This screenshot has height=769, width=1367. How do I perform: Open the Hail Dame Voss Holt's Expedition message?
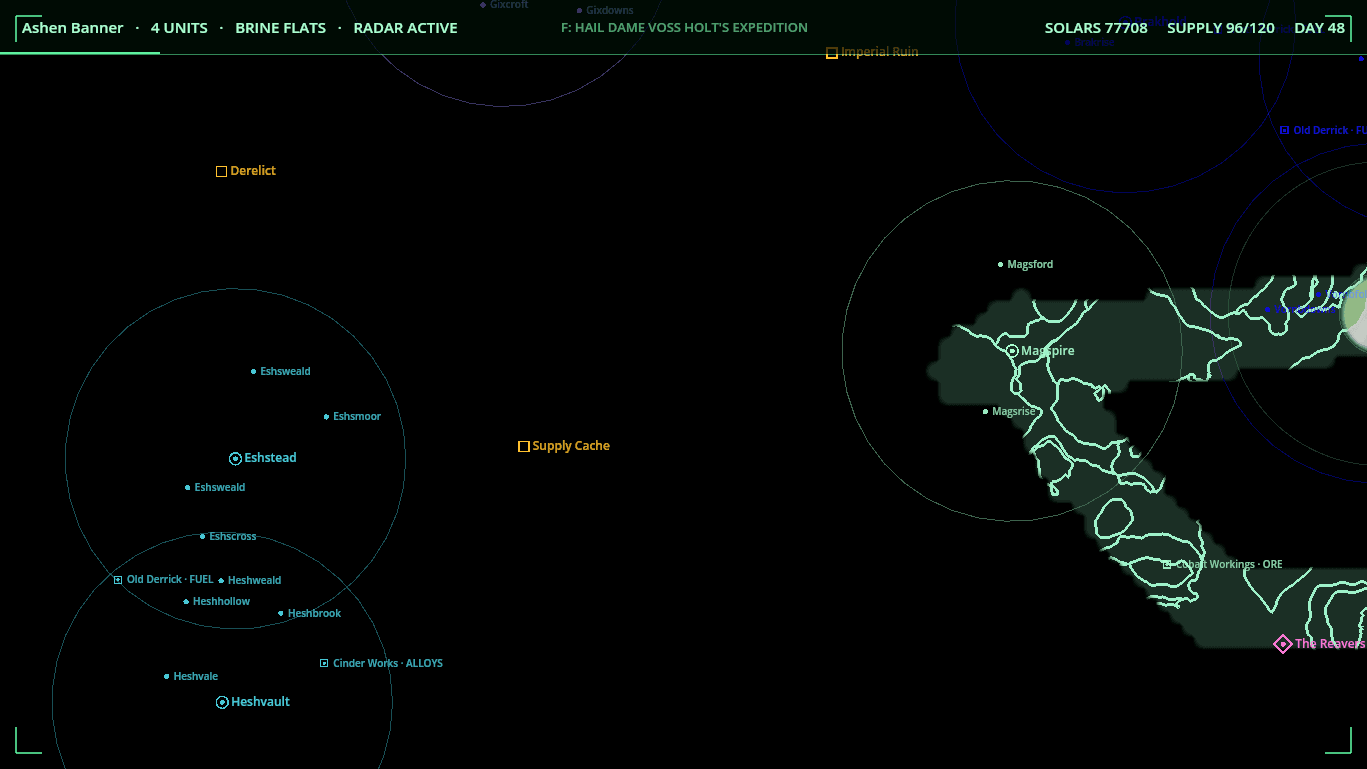[x=684, y=28]
